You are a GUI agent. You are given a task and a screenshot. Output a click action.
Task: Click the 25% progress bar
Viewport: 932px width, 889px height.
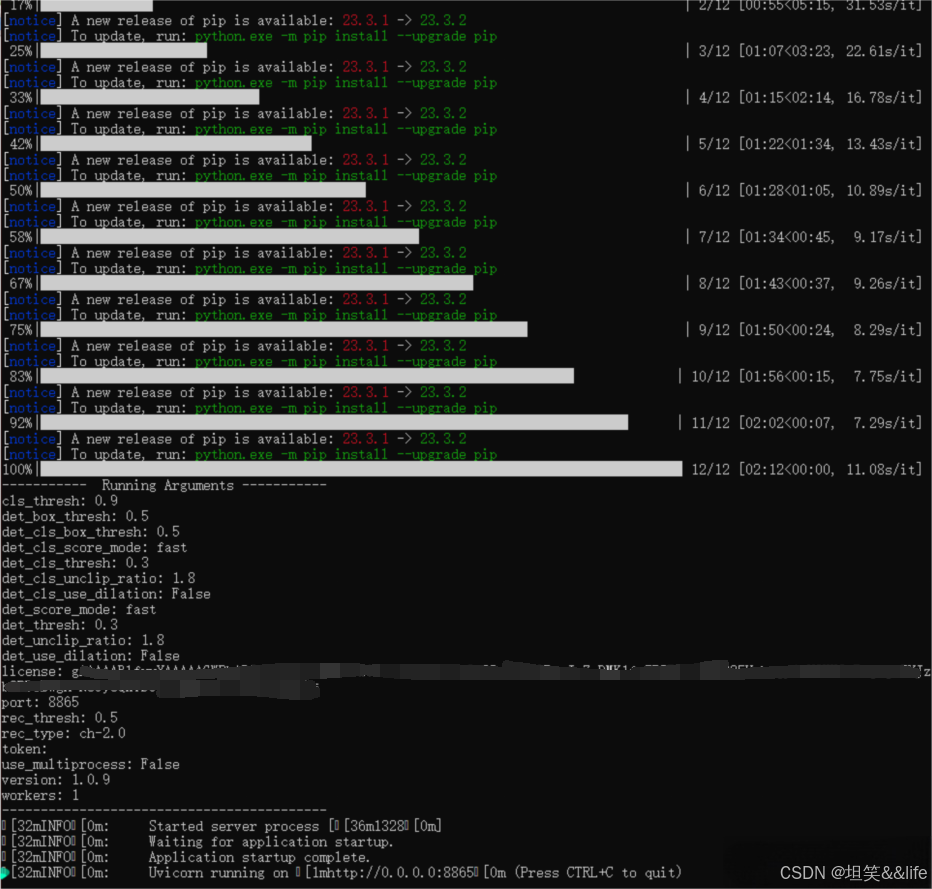pyautogui.click(x=124, y=51)
